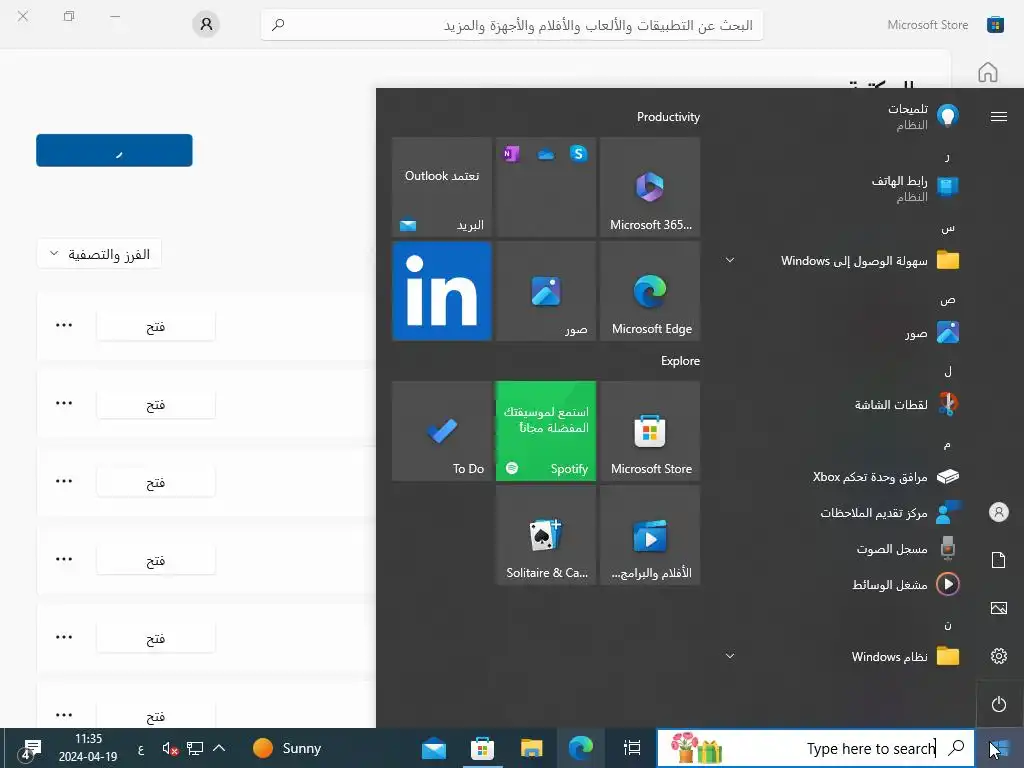Open the Solitaire & Casual Games tile
This screenshot has height=768, width=1024.
tap(546, 536)
